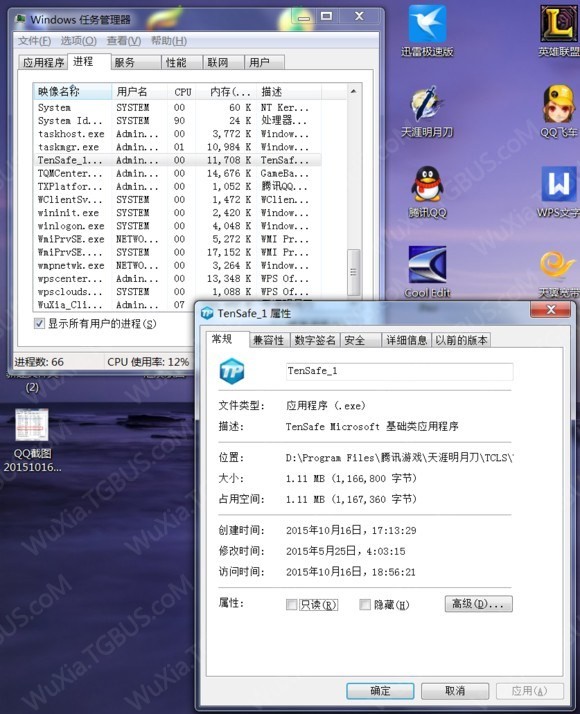
Task: Select the taskmgr.exe process row
Action: 178,147
